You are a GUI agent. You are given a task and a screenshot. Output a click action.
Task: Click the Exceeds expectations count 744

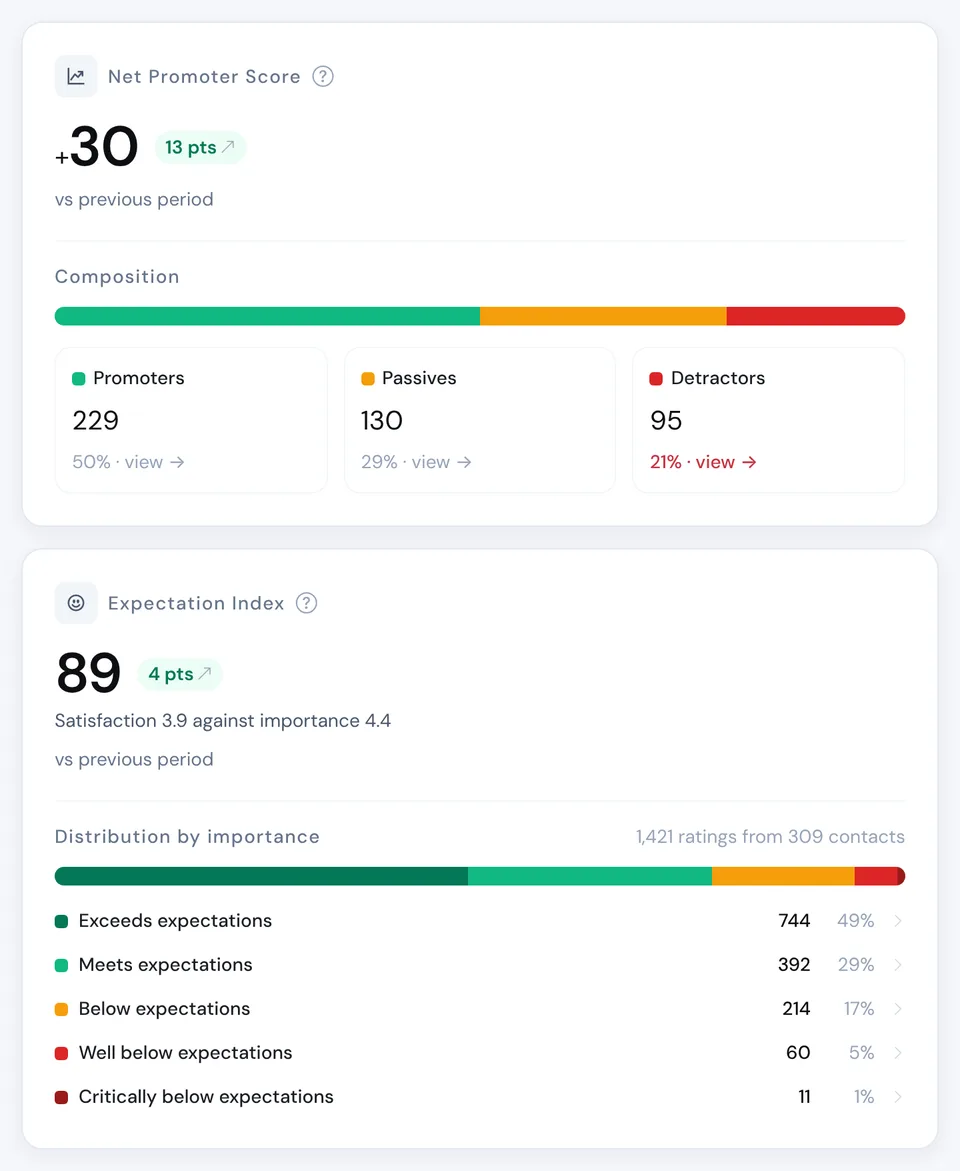[x=794, y=921]
